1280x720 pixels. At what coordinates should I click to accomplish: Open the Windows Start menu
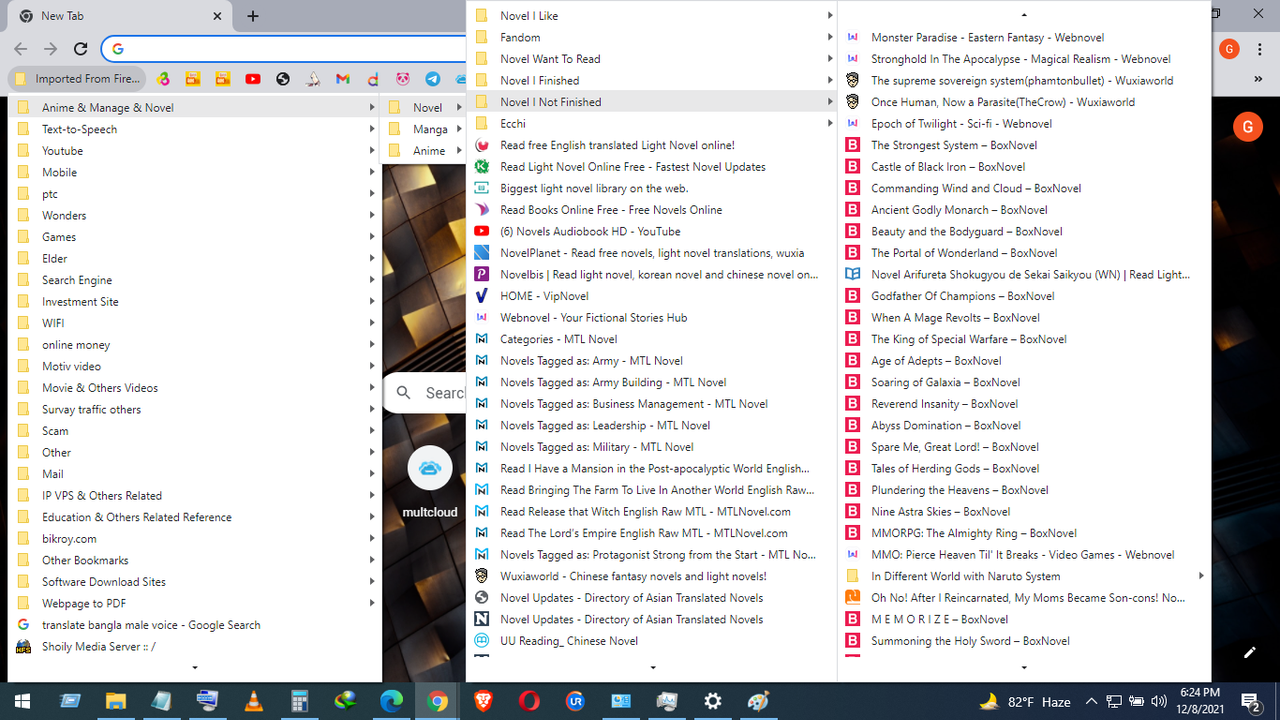pos(22,701)
